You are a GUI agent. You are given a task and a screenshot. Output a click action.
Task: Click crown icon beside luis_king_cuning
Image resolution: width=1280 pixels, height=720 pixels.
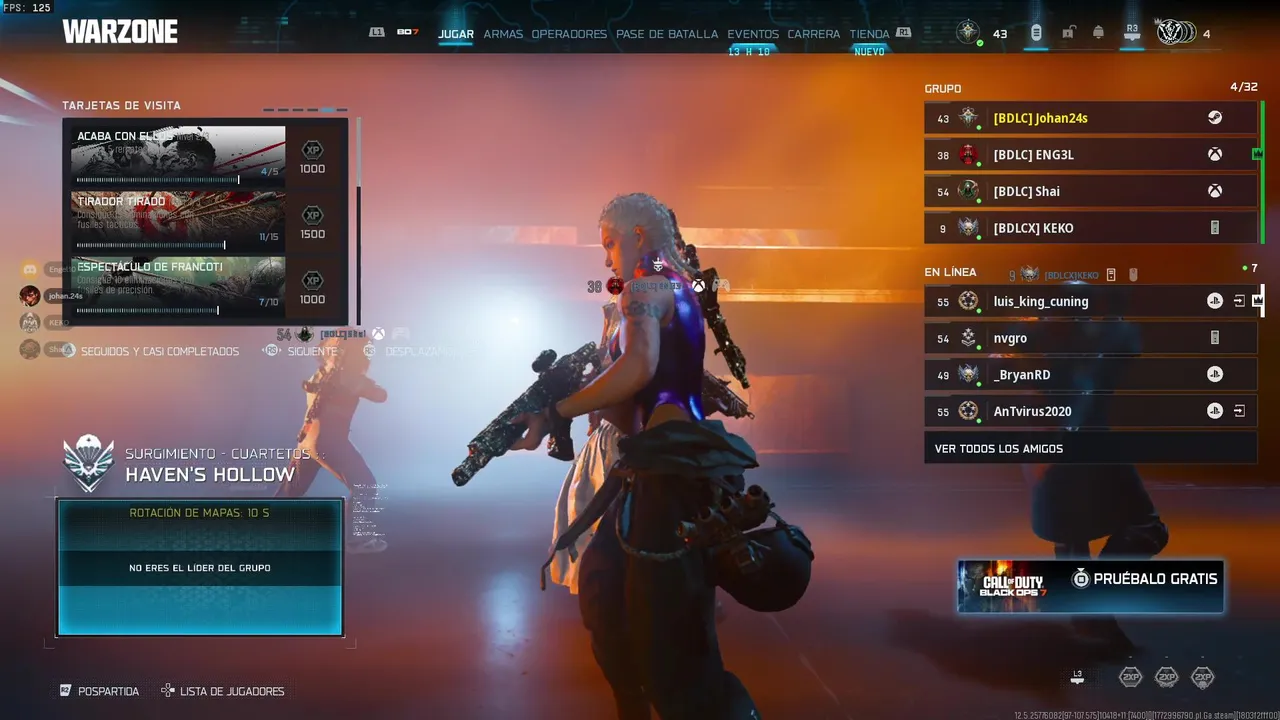[1258, 300]
